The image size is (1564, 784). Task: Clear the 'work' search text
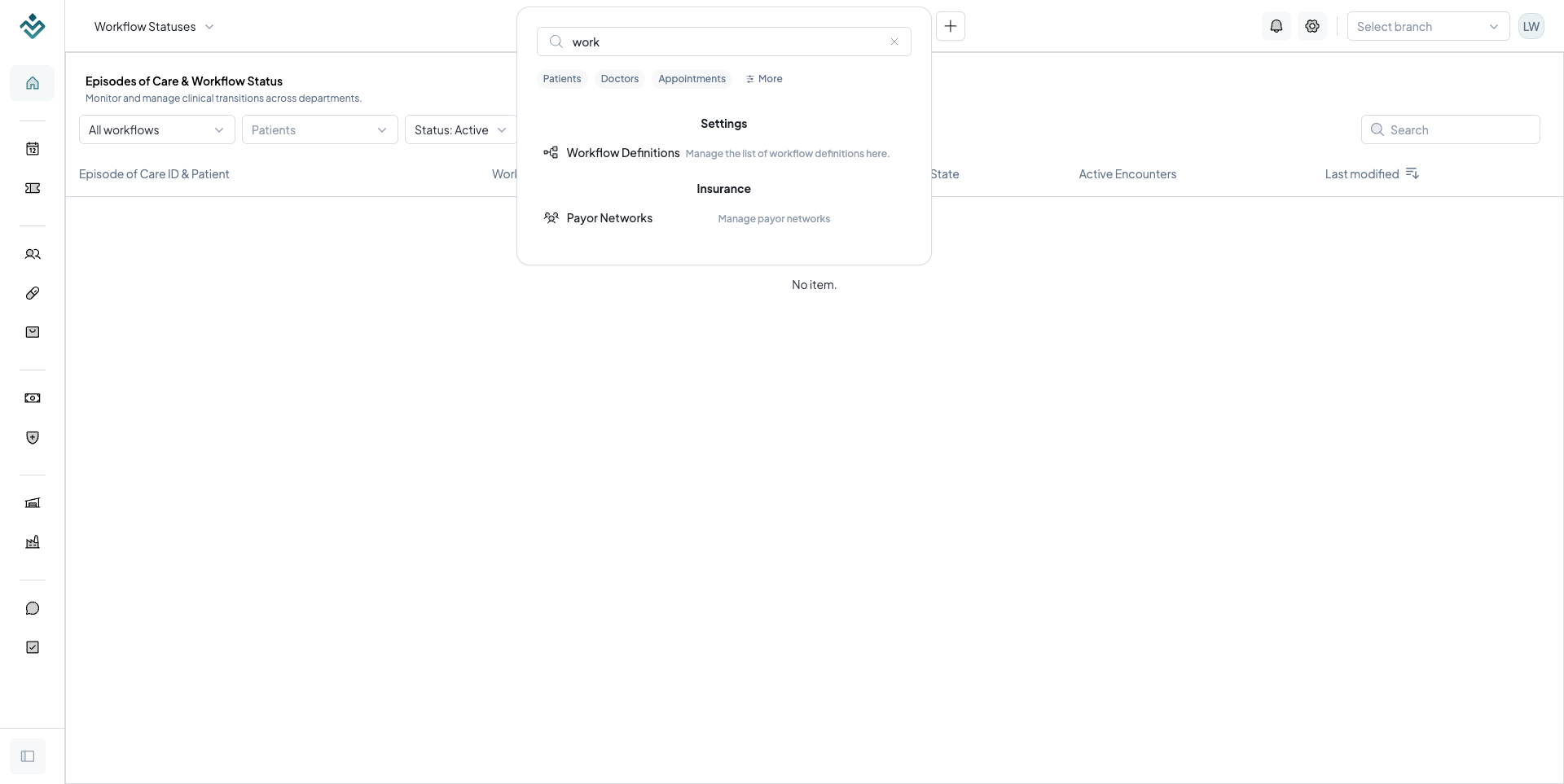point(894,42)
